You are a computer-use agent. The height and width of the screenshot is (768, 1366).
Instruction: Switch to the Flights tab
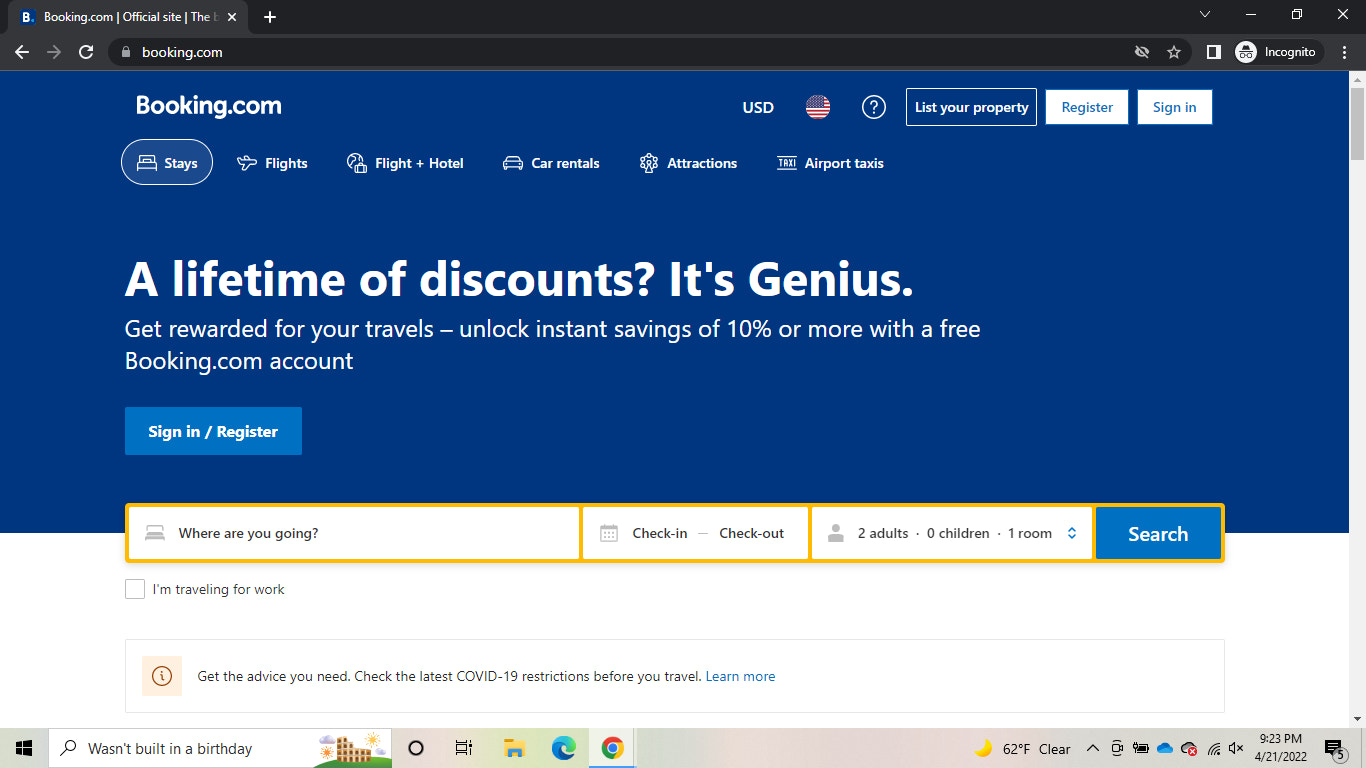pos(272,163)
